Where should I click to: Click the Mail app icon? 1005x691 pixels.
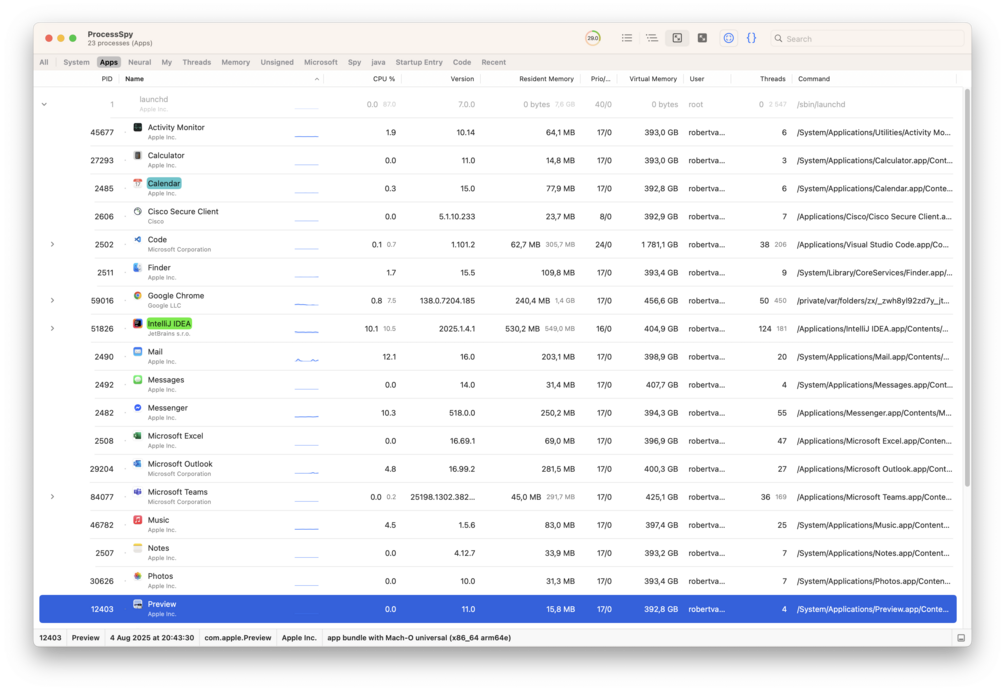pyautogui.click(x=137, y=352)
